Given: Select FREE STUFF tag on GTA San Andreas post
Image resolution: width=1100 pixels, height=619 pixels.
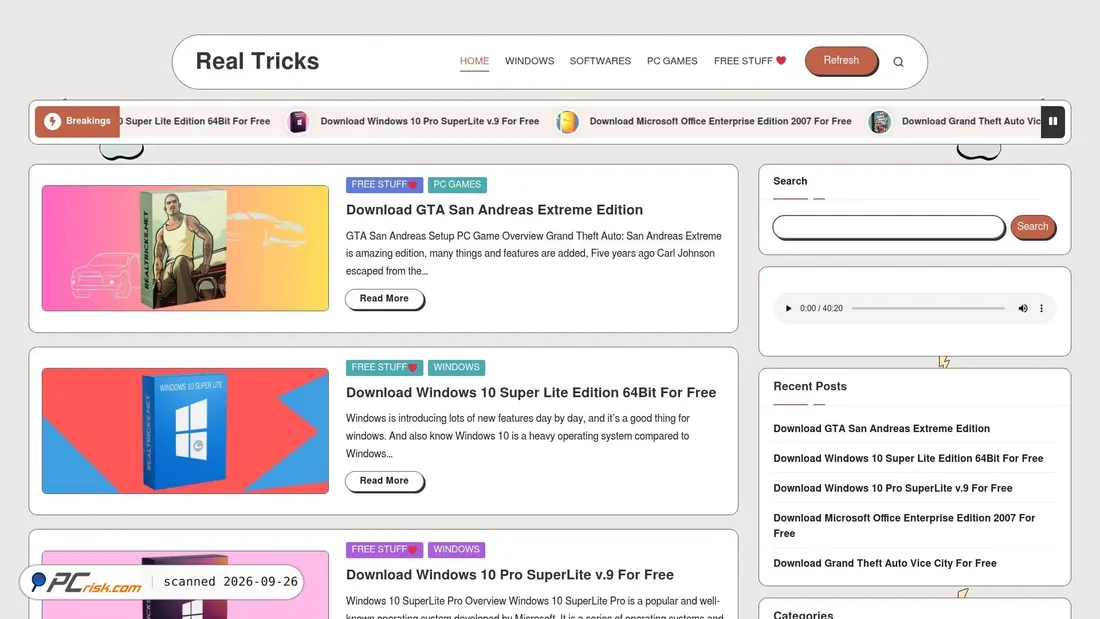Looking at the screenshot, I should 384,185.
